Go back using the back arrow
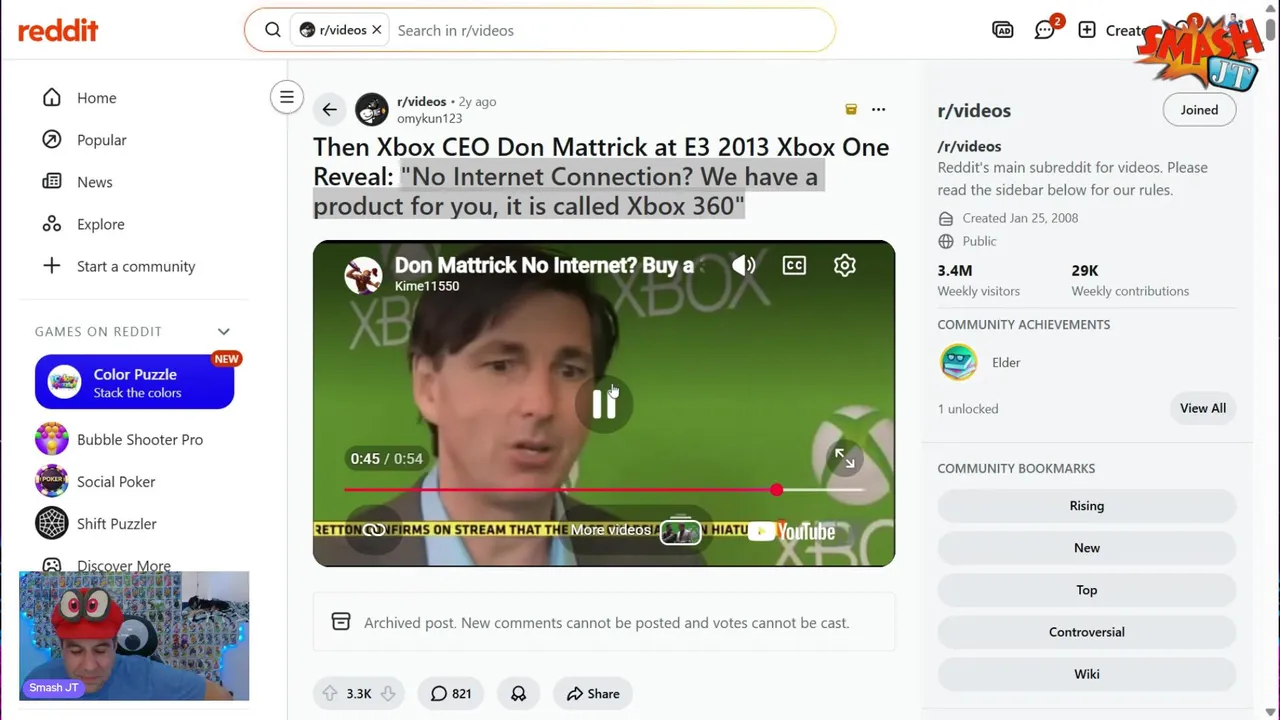1280x720 pixels. 329,110
